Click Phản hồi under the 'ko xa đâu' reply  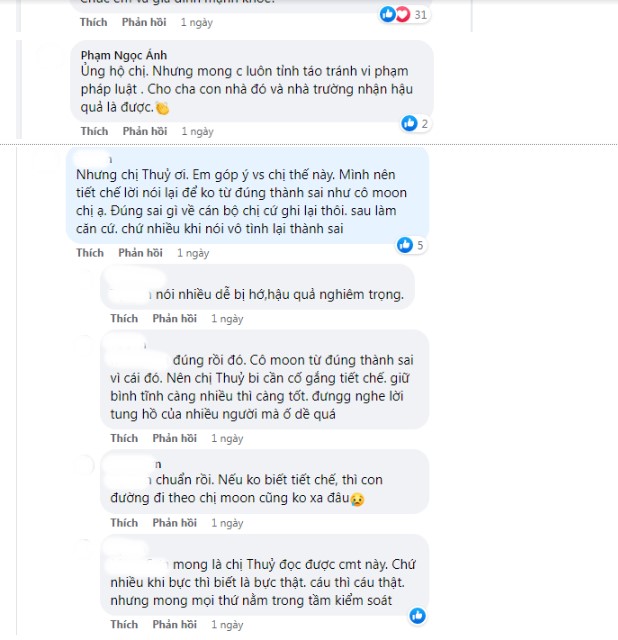[175, 523]
